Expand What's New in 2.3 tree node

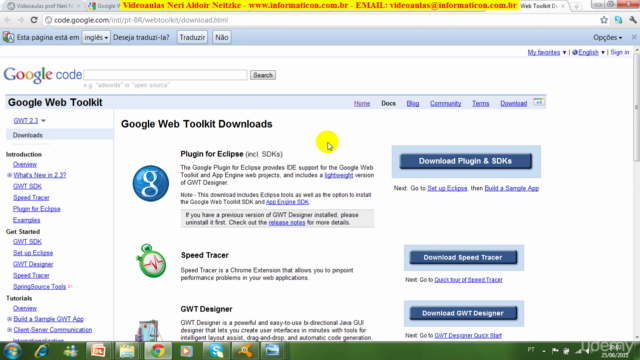[x=9, y=175]
